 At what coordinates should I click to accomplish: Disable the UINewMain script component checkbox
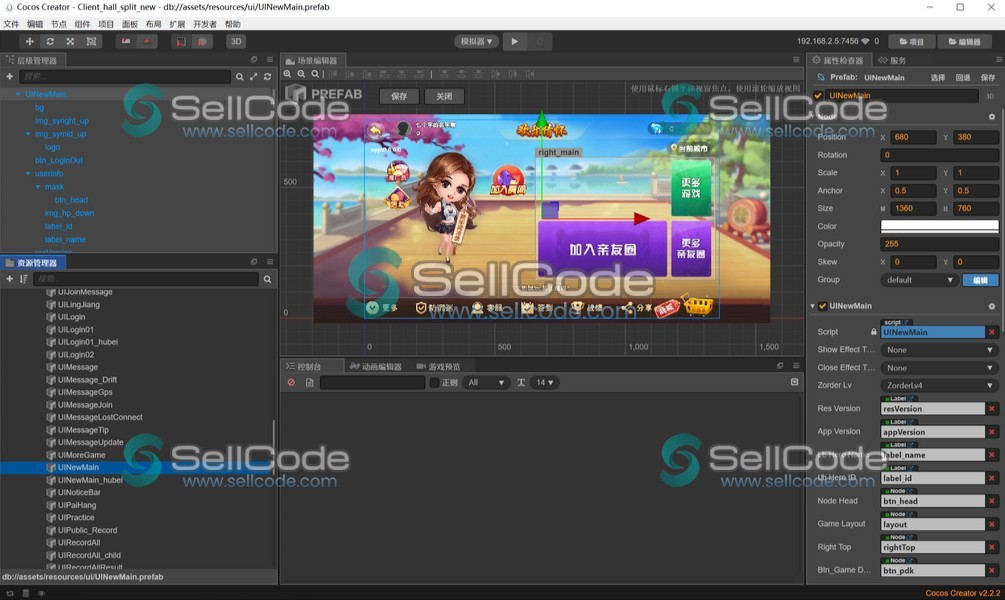click(823, 306)
